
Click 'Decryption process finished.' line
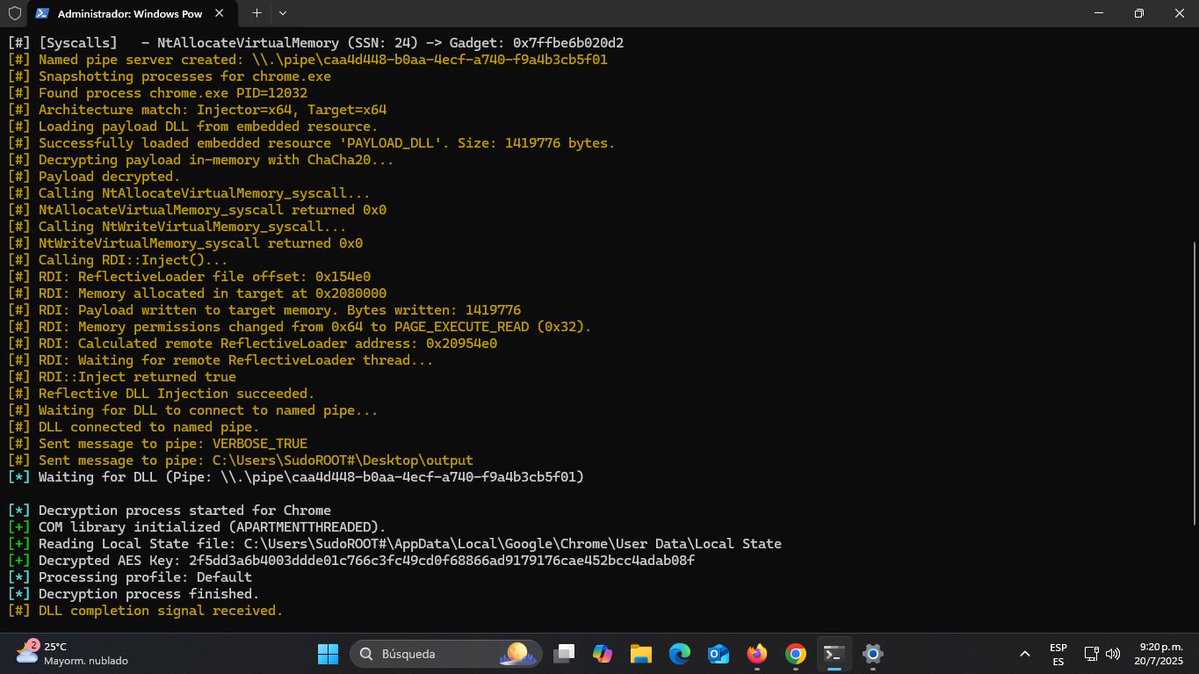pos(134,594)
